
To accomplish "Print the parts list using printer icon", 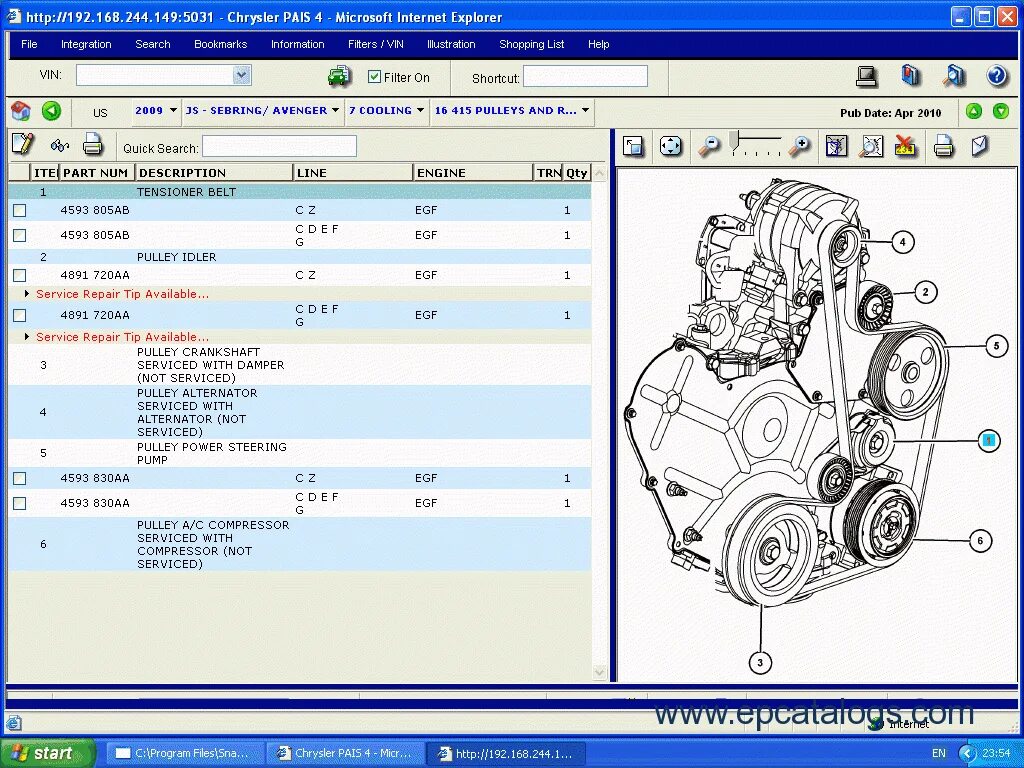I will [x=93, y=144].
